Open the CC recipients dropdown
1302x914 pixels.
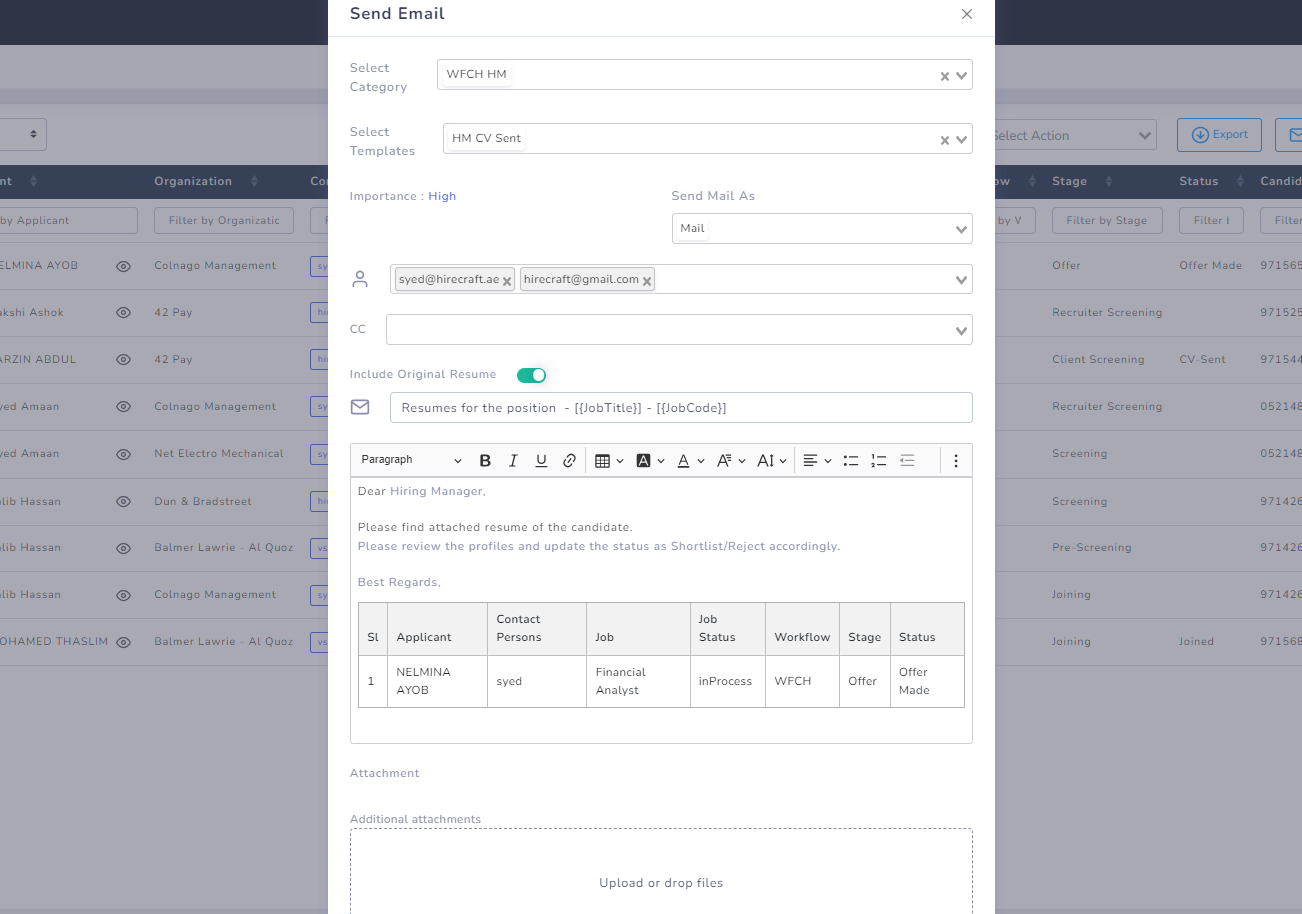coord(959,329)
